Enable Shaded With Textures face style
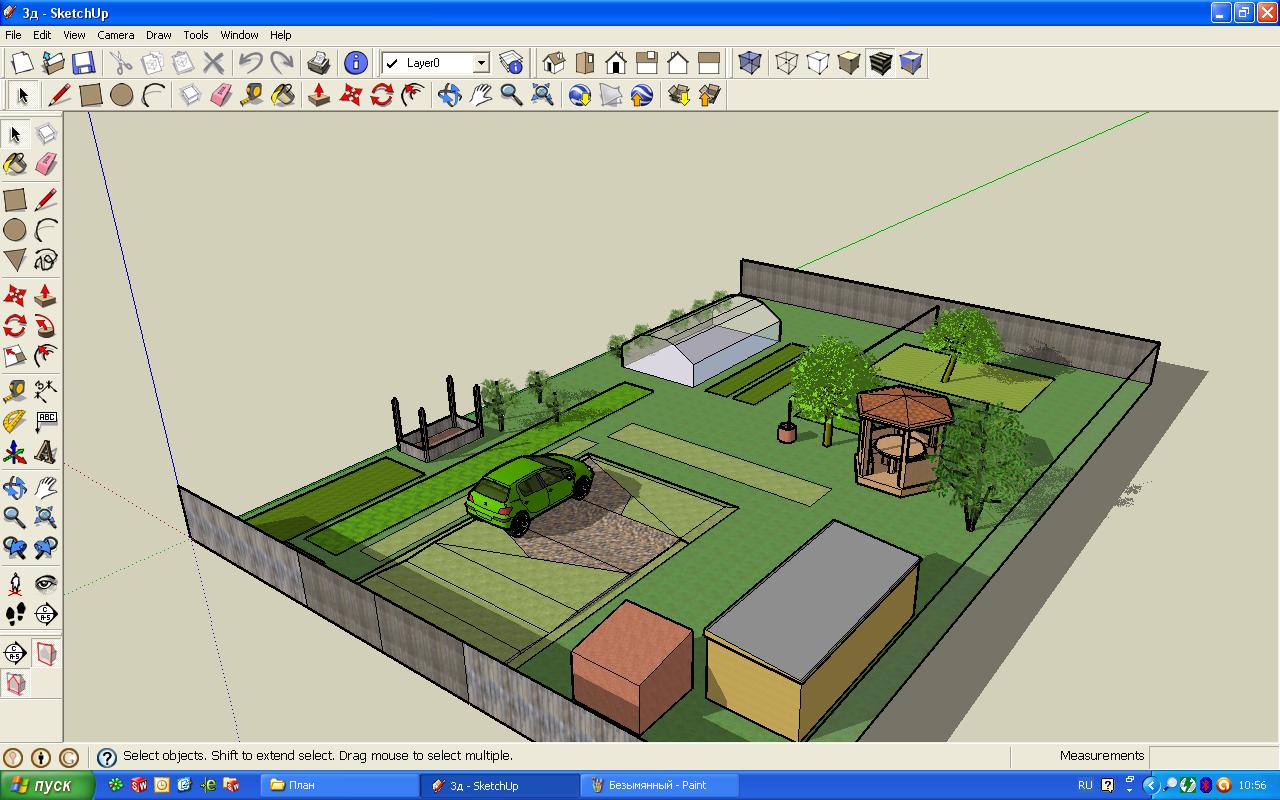This screenshot has width=1280, height=800. (x=880, y=63)
